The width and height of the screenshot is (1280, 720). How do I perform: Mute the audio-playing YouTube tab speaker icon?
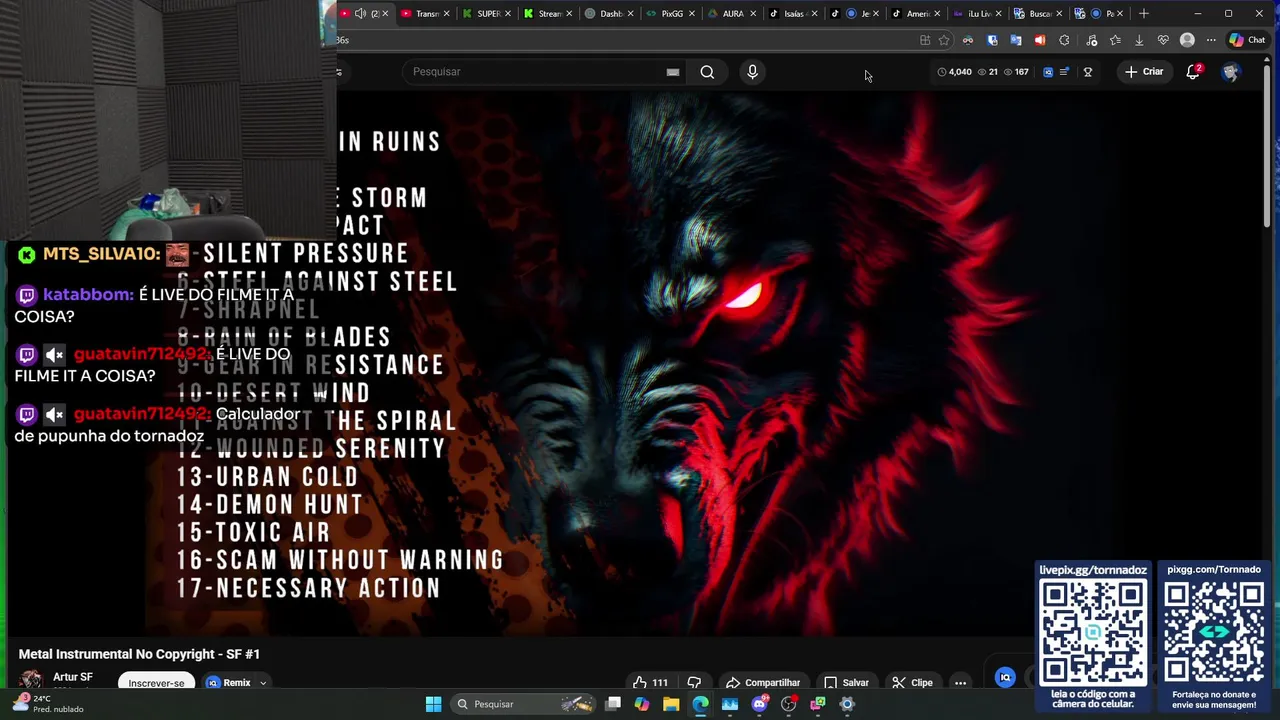pos(360,13)
